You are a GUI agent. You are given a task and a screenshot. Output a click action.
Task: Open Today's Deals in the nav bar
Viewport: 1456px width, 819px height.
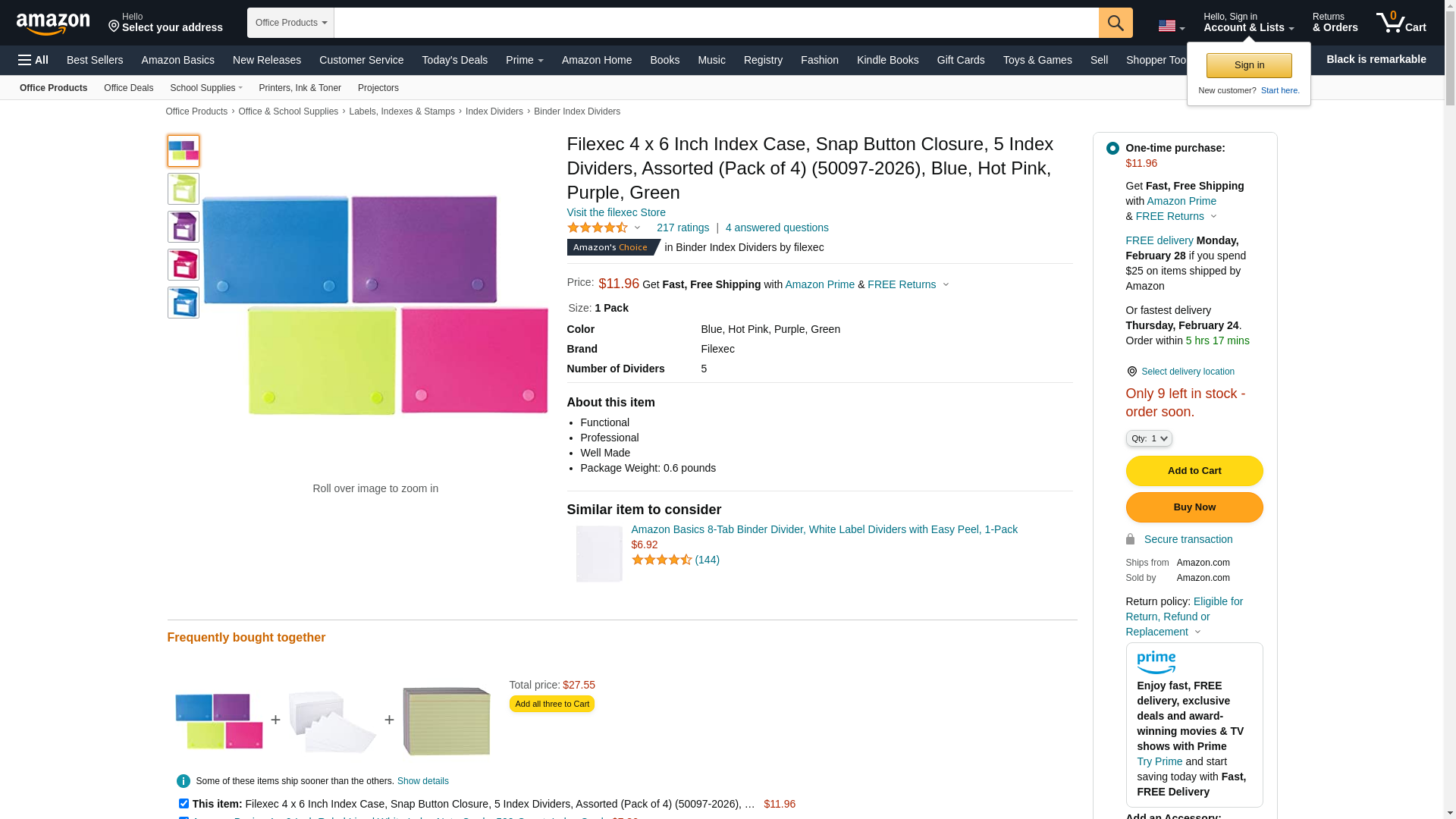454,60
